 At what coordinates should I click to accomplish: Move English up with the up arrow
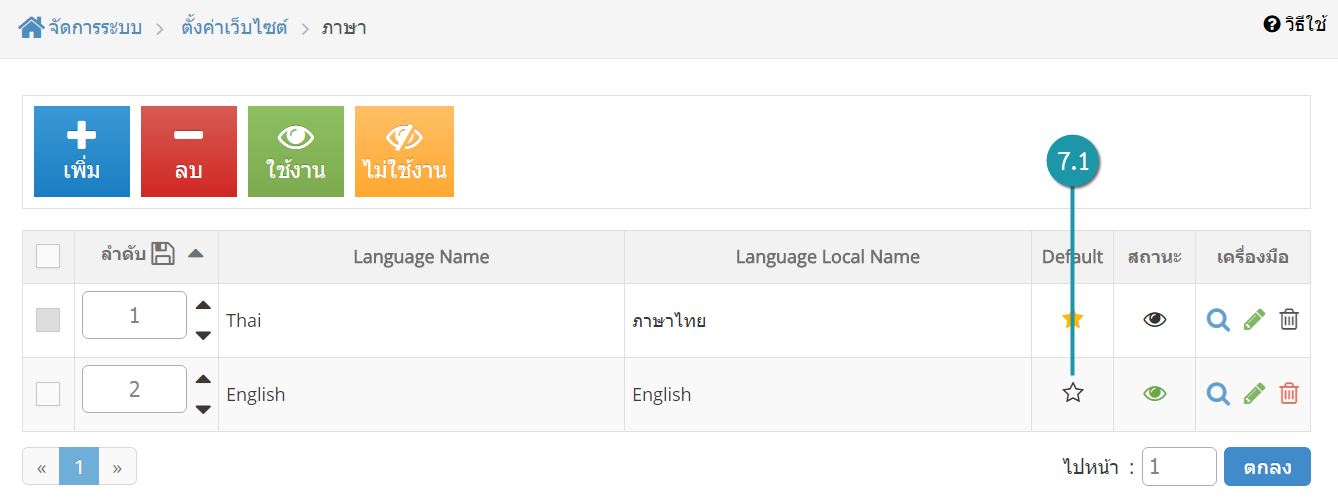203,379
